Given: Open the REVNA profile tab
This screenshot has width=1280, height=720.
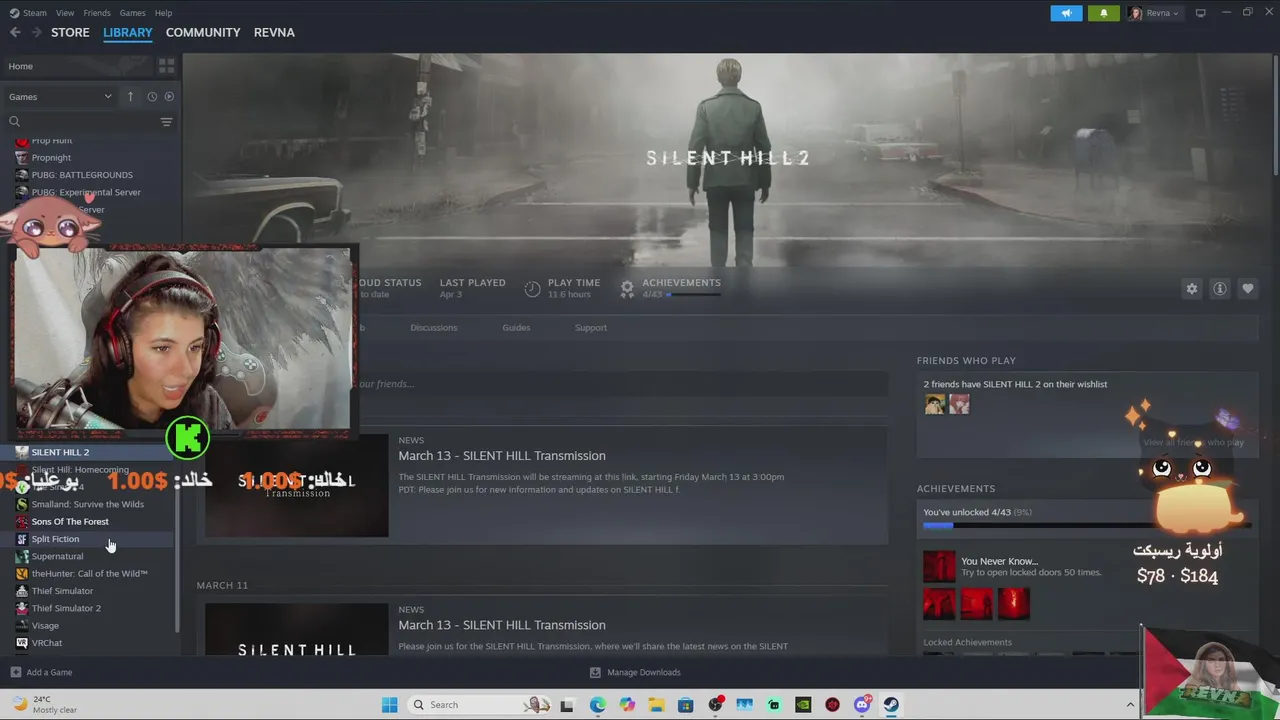Looking at the screenshot, I should [x=274, y=32].
